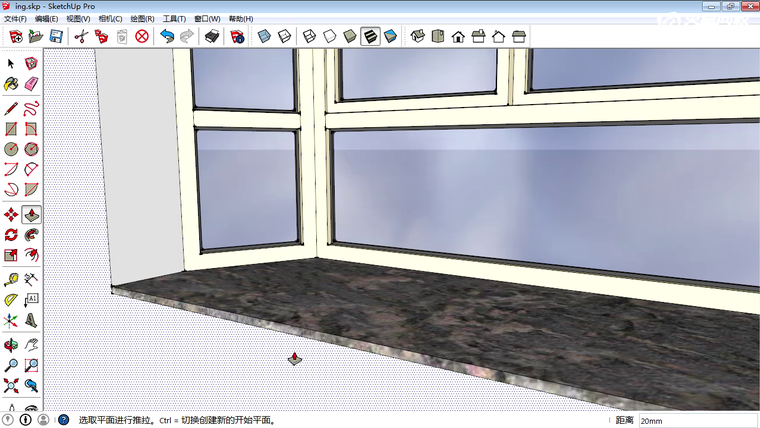
Task: Select the Circle drawing tool
Action: coord(11,149)
